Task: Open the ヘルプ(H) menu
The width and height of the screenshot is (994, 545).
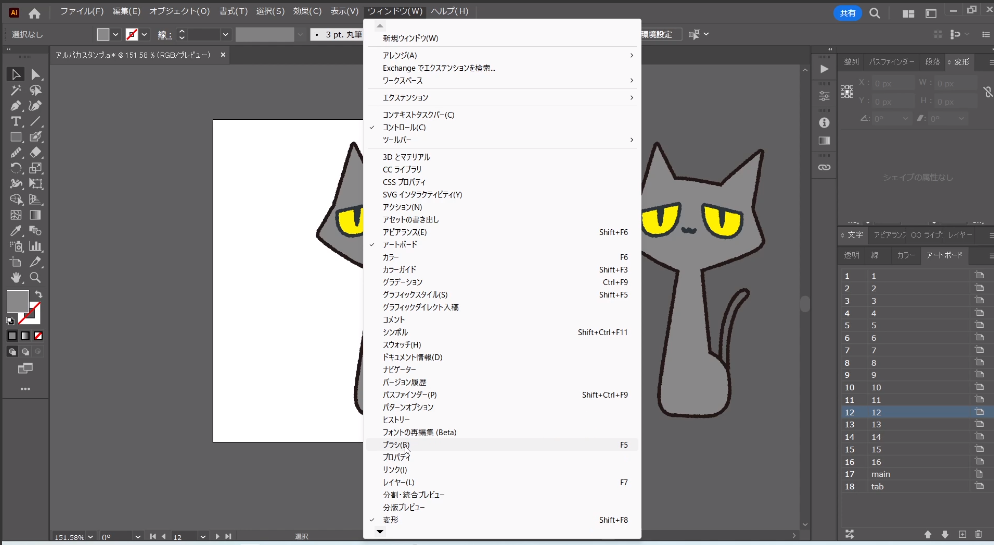Action: (448, 11)
